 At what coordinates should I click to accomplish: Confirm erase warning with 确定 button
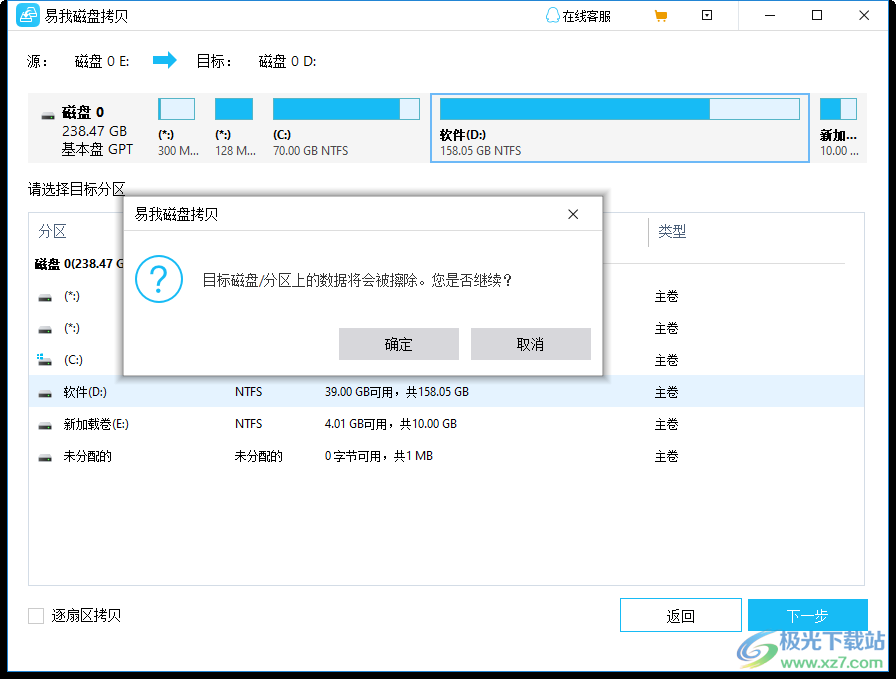[398, 344]
